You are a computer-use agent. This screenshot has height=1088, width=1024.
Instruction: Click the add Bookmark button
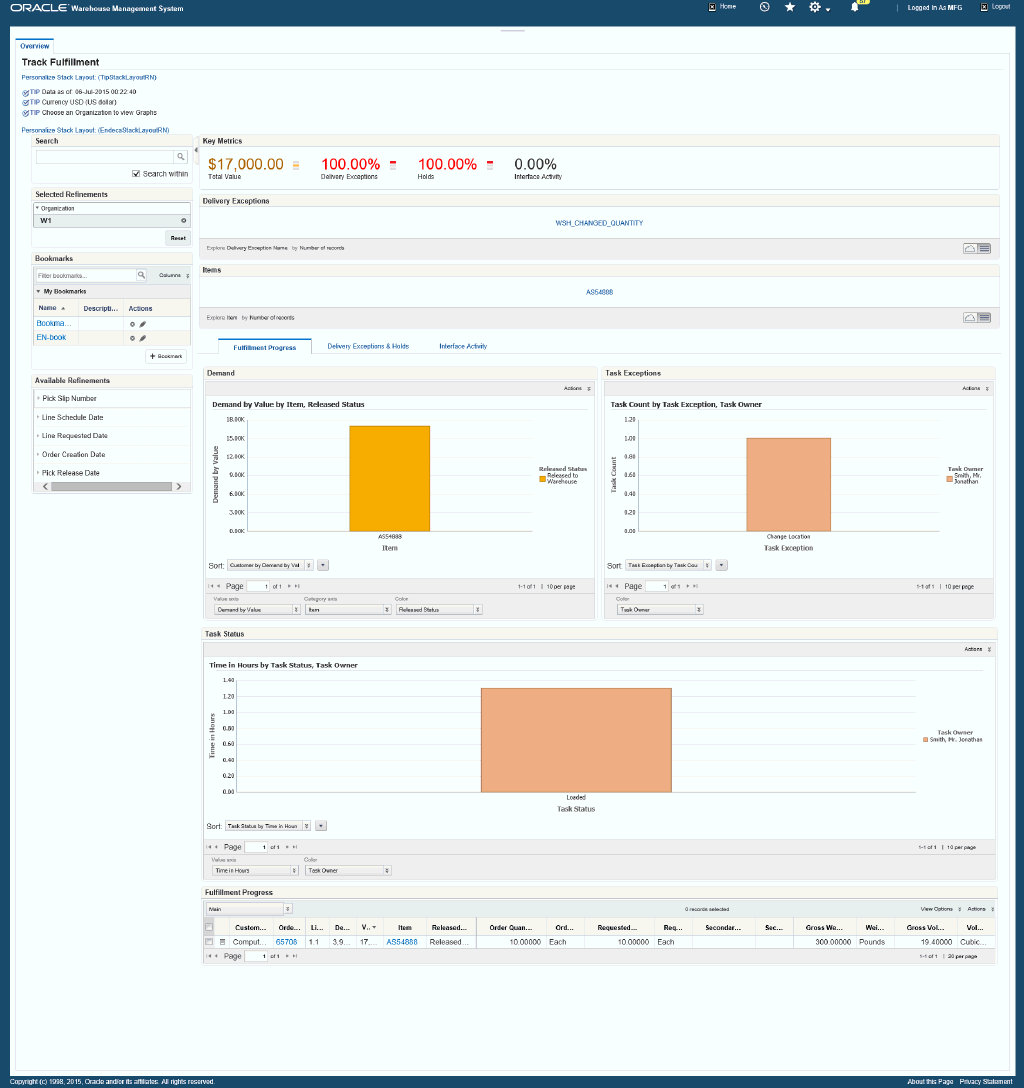click(166, 357)
